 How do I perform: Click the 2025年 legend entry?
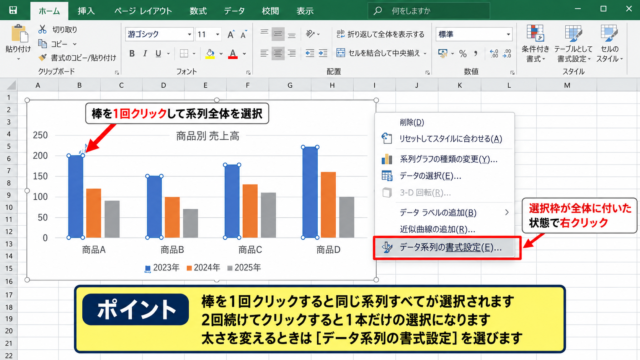coord(244,268)
